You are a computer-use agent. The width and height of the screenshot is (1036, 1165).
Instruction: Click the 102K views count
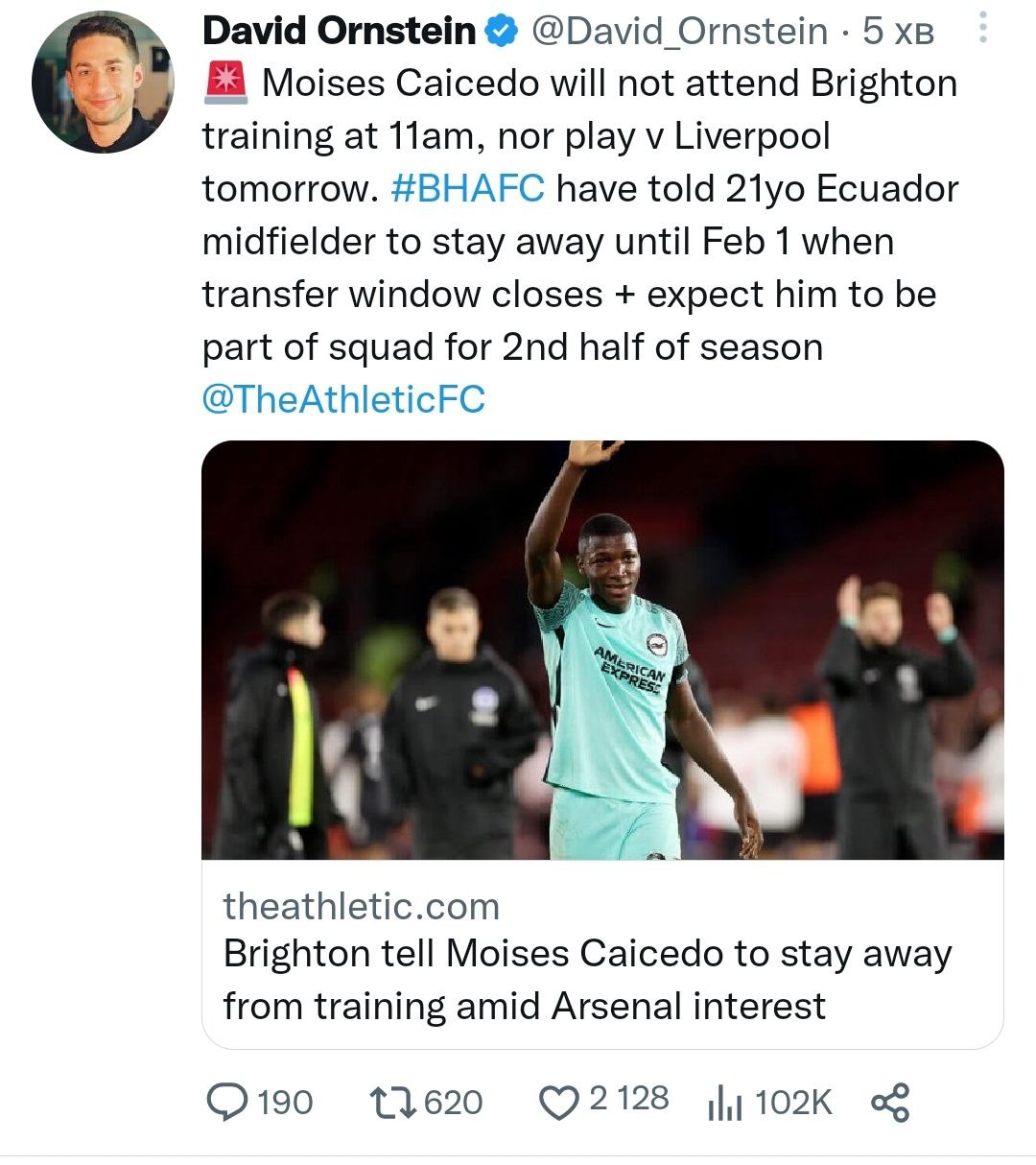point(793,1103)
